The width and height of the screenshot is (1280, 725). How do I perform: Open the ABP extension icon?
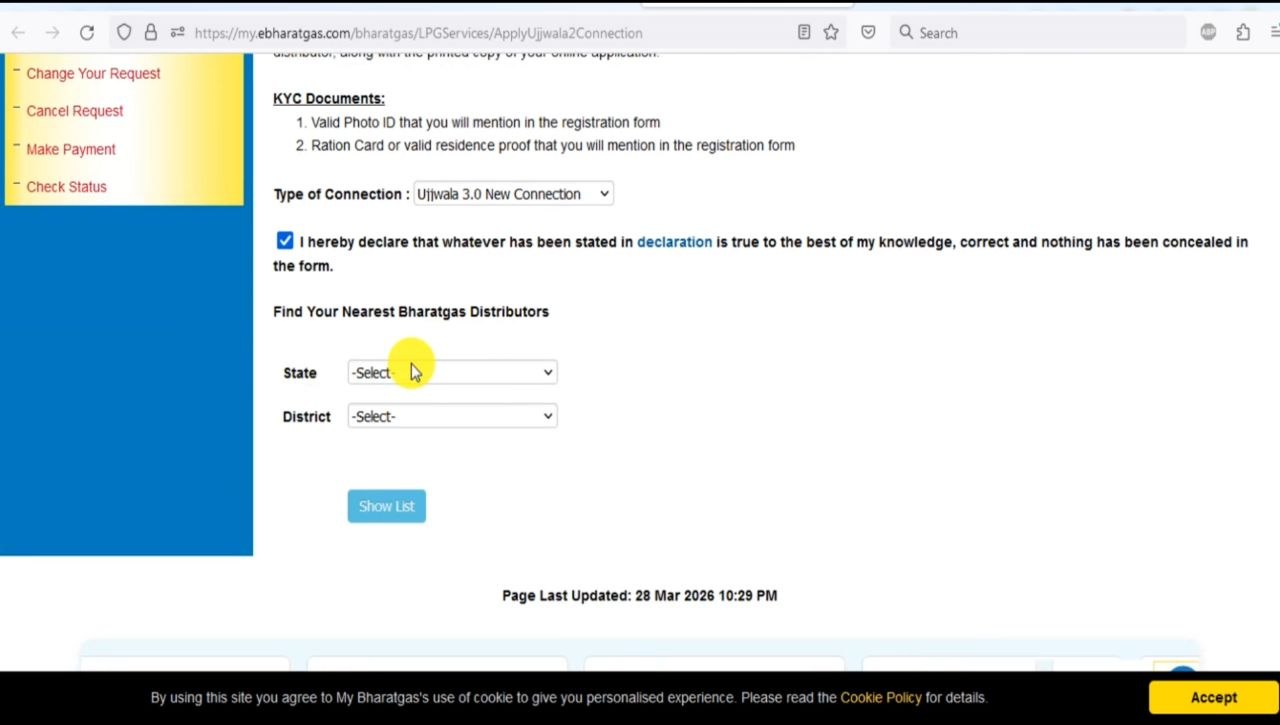[x=1208, y=33]
